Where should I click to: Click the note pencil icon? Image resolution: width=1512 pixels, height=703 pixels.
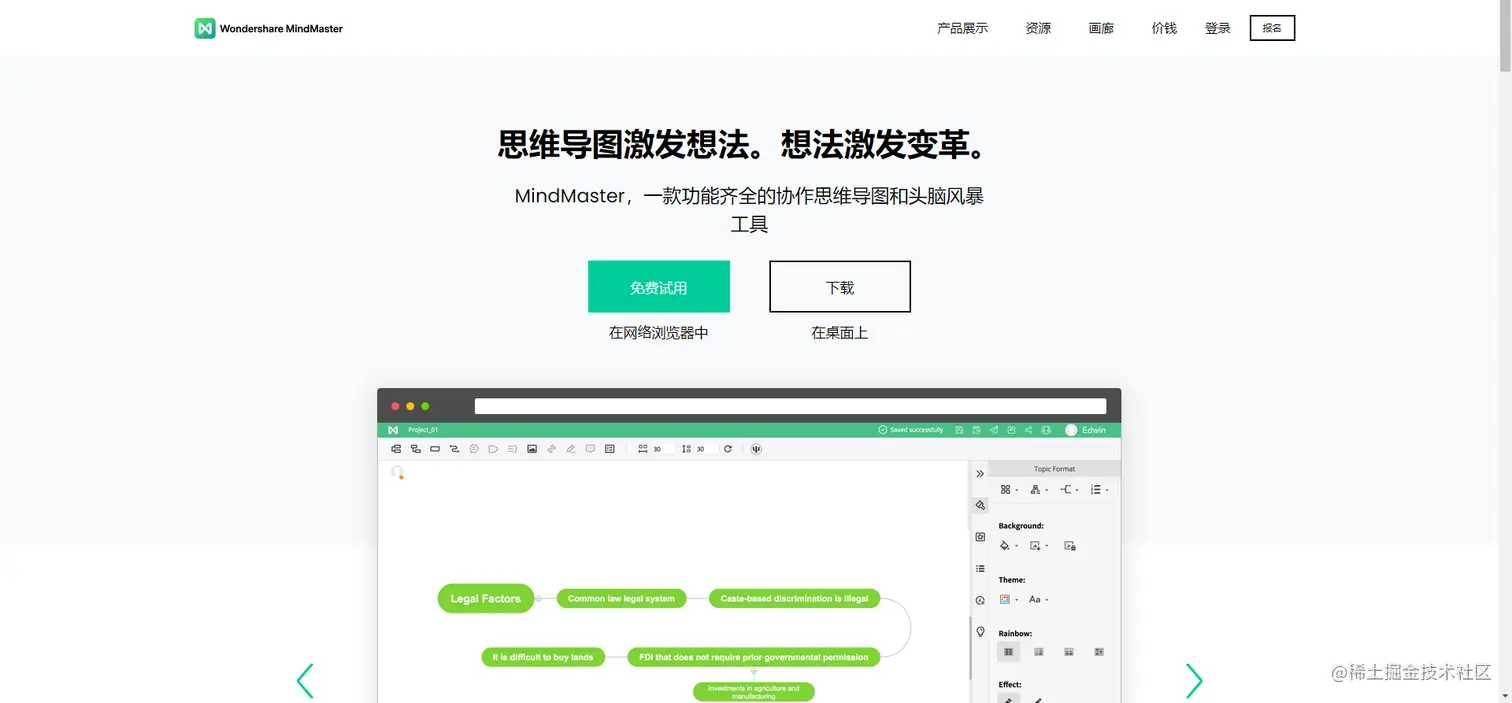pyautogui.click(x=571, y=449)
